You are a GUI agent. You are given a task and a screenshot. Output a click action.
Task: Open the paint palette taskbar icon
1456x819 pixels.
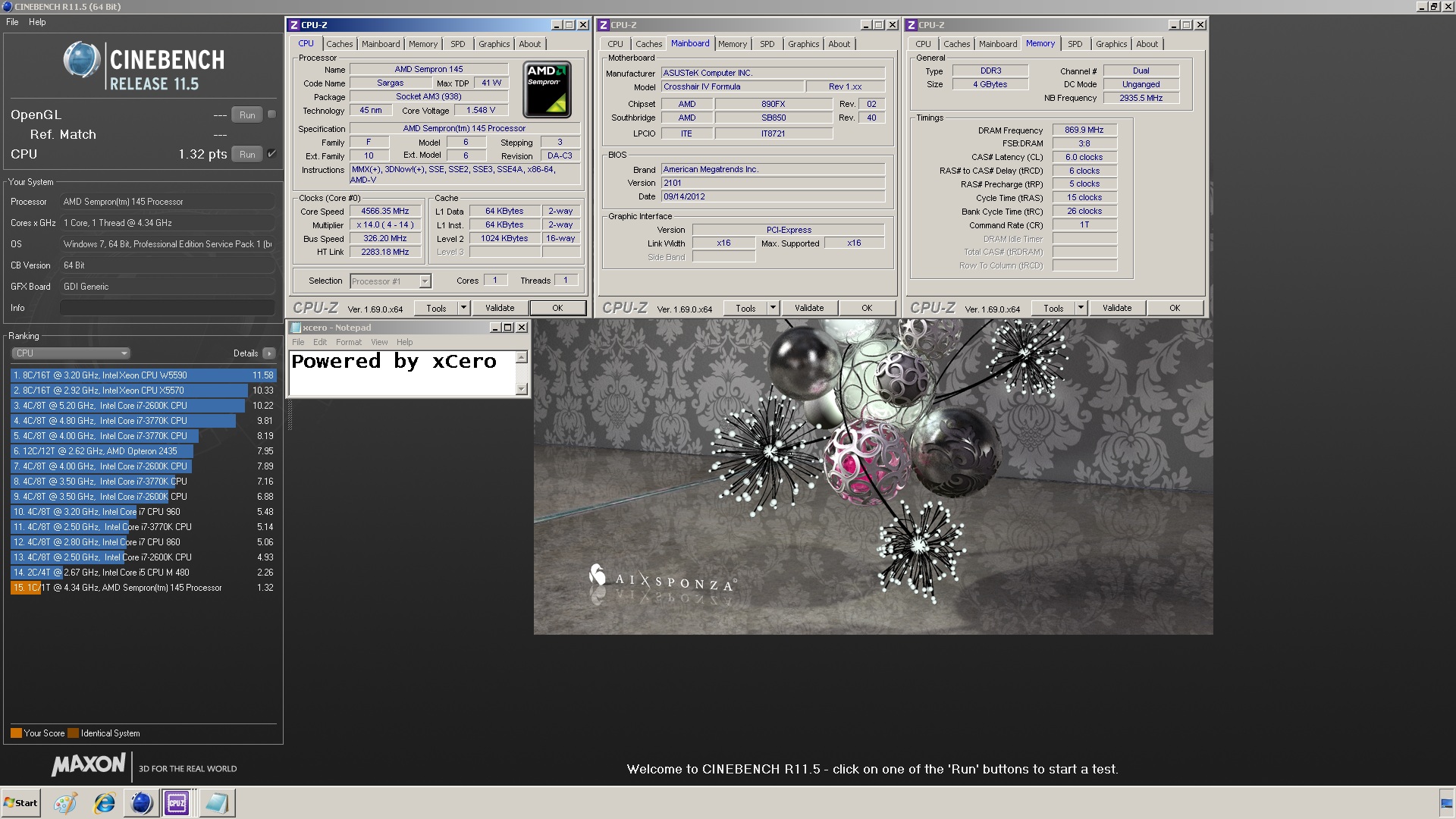coord(66,803)
